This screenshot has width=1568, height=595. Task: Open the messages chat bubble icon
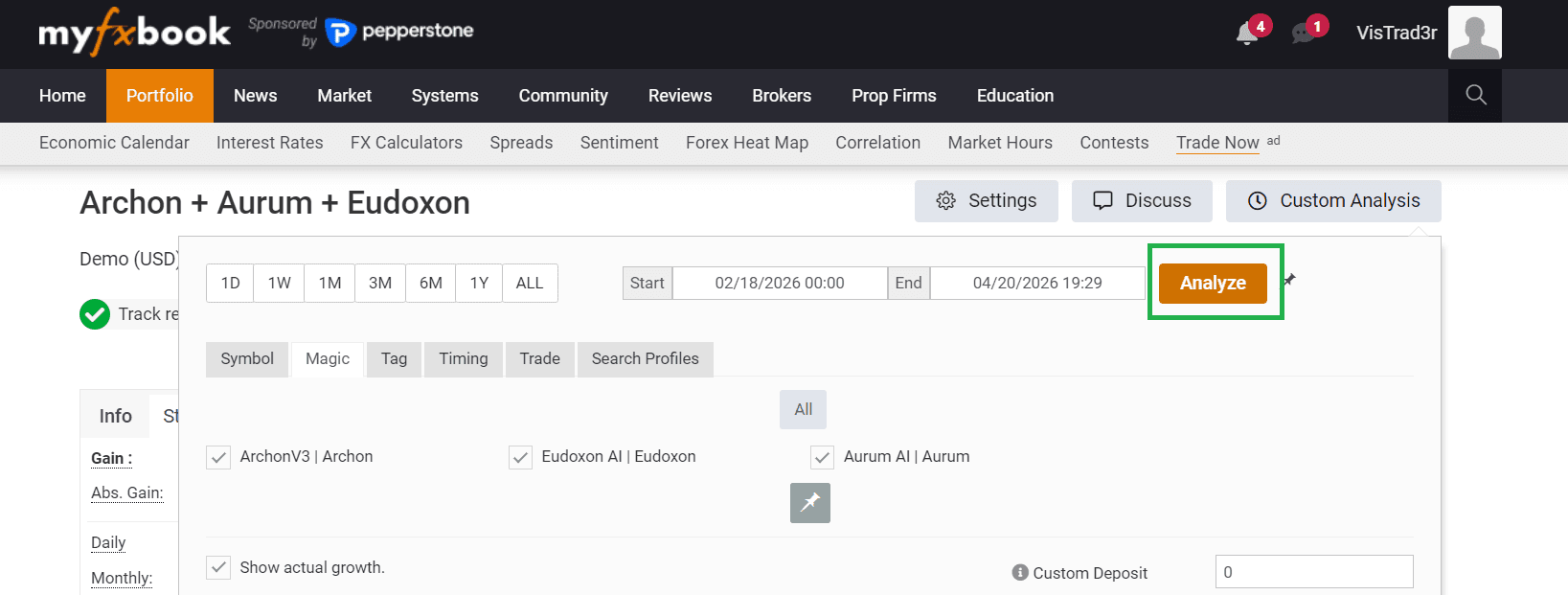tap(1303, 34)
